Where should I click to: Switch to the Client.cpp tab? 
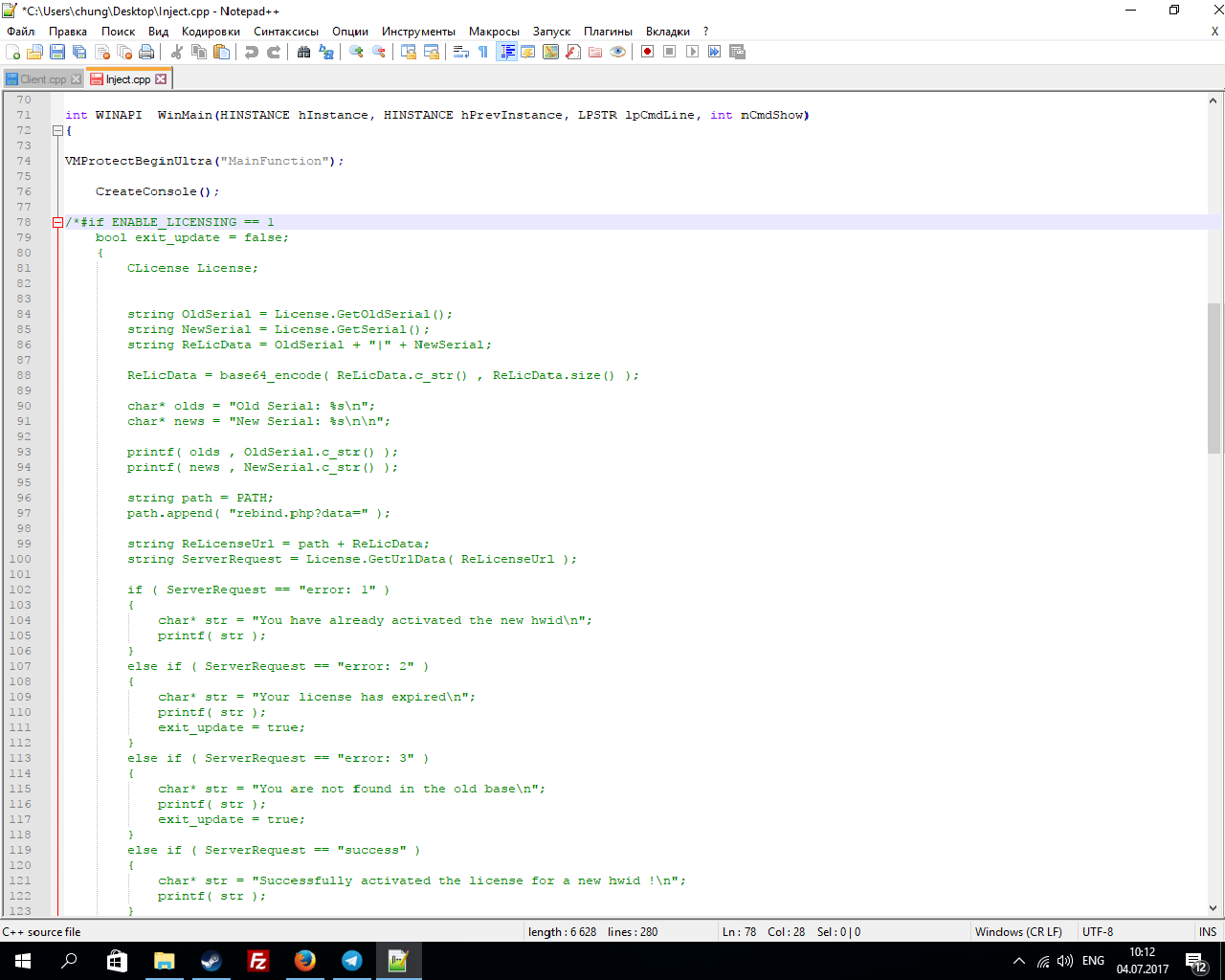pos(43,79)
